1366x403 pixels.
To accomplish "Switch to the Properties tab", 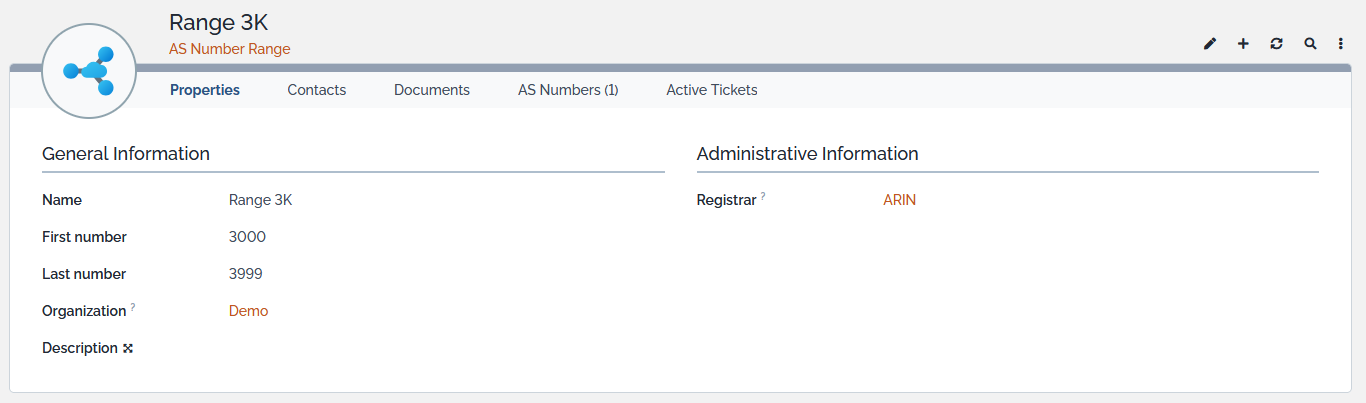I will pos(205,90).
